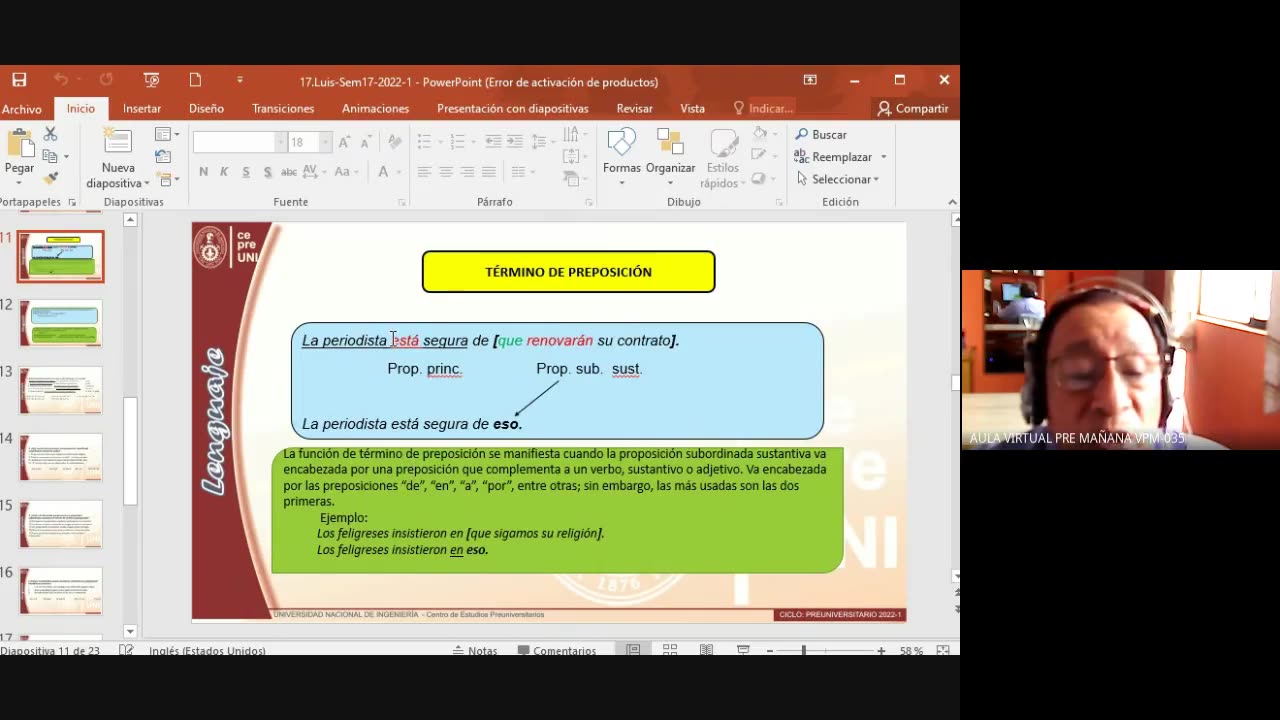Open the Presentación con diapositivas tab

[x=512, y=108]
